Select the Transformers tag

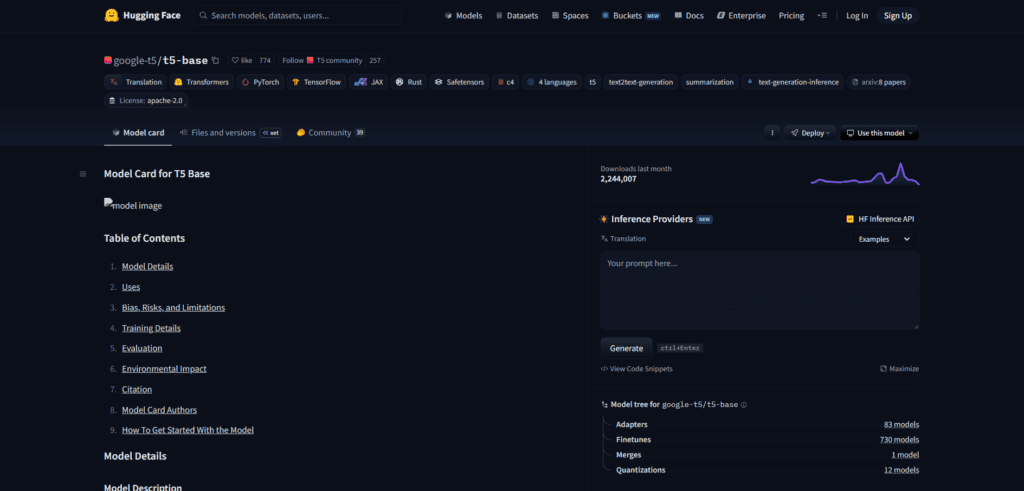click(201, 82)
